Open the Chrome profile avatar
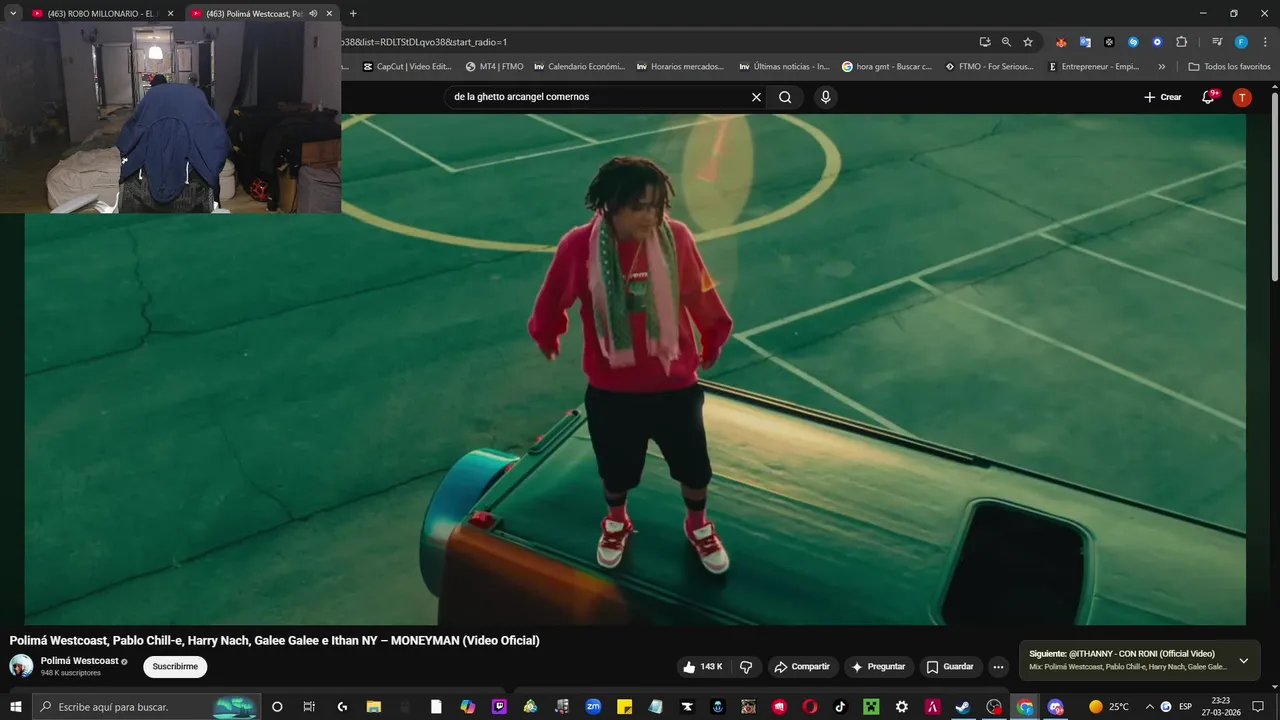1280x720 pixels. [1241, 42]
